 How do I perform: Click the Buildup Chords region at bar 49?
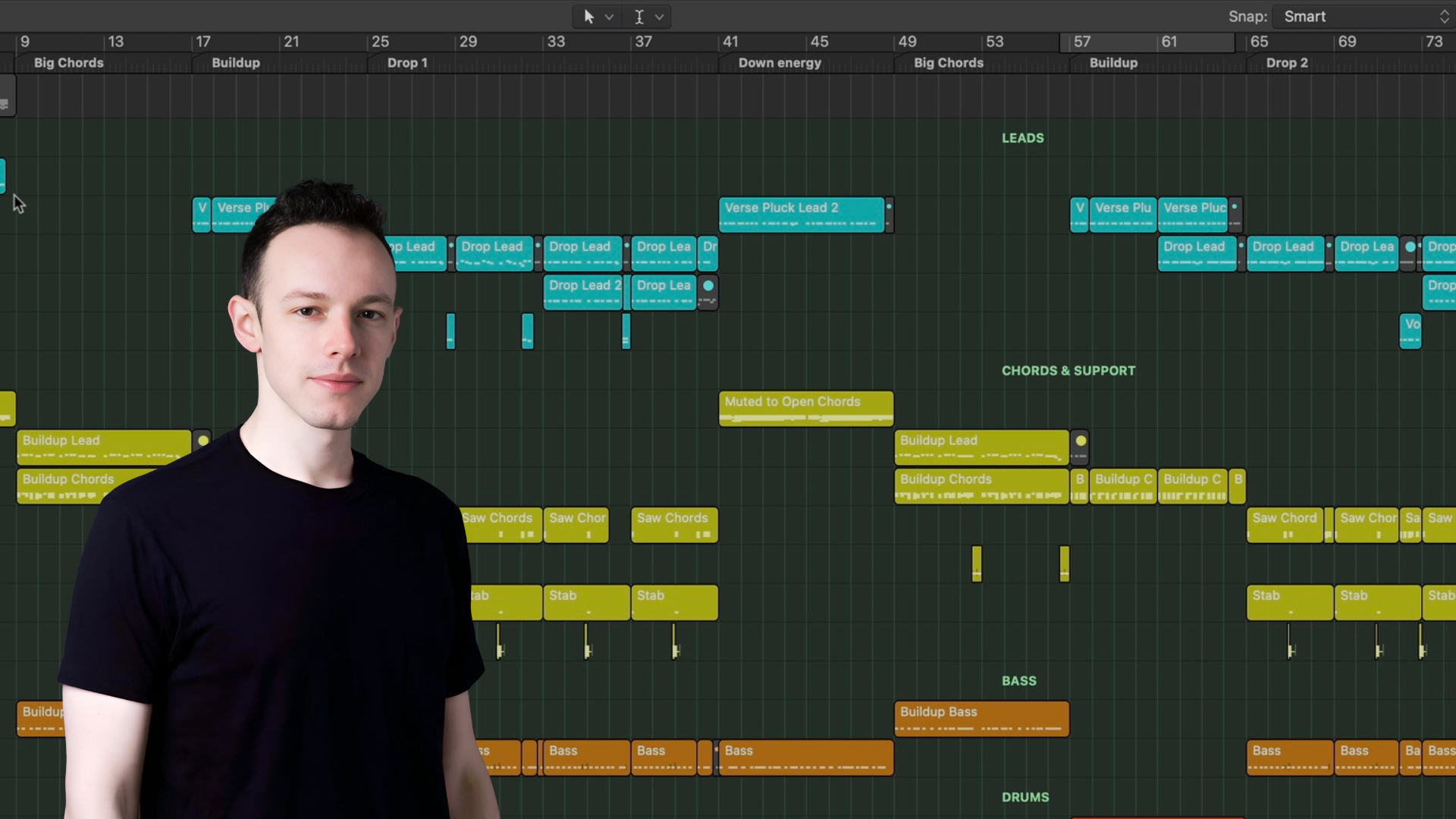click(981, 486)
